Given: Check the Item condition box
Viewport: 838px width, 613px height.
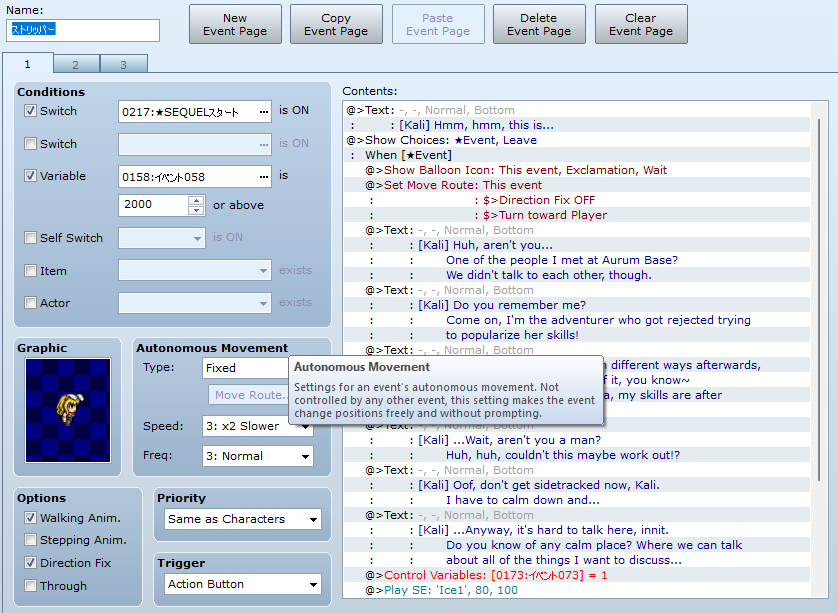Looking at the screenshot, I should pyautogui.click(x=31, y=271).
